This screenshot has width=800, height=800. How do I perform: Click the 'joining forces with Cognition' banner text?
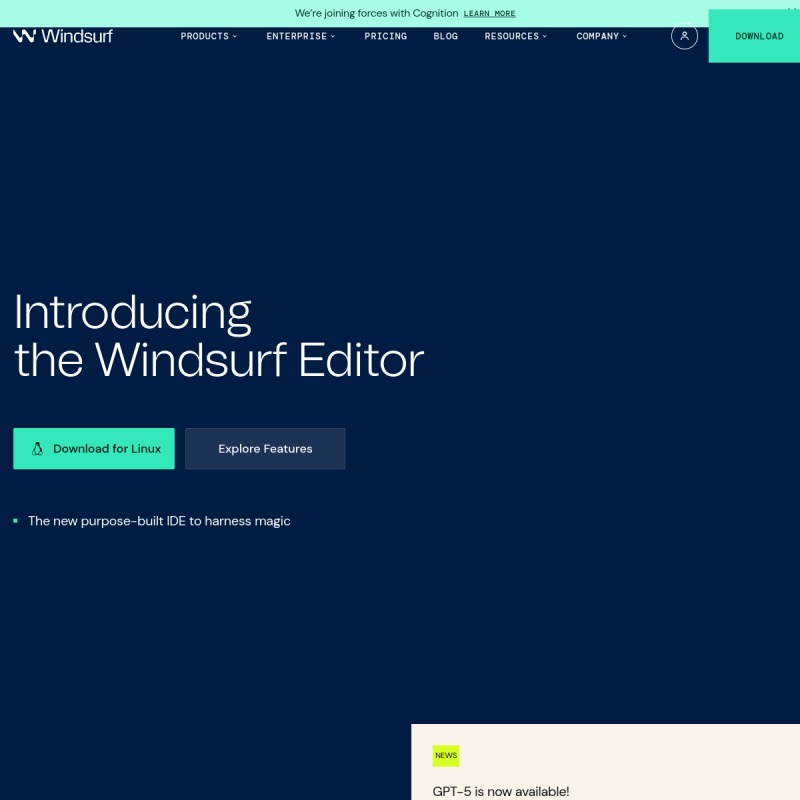(376, 13)
